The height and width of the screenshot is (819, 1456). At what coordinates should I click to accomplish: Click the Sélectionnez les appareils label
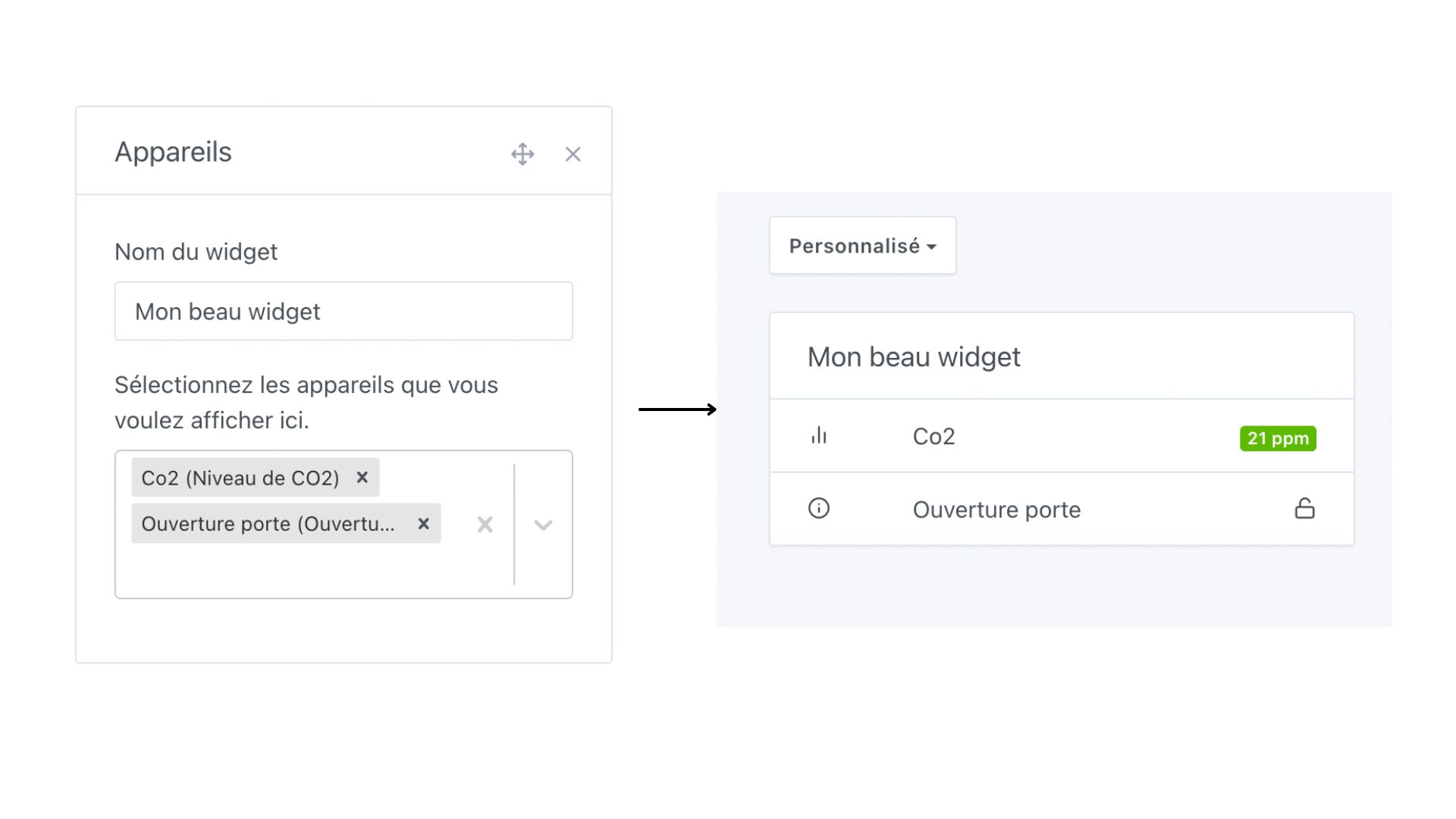[306, 384]
